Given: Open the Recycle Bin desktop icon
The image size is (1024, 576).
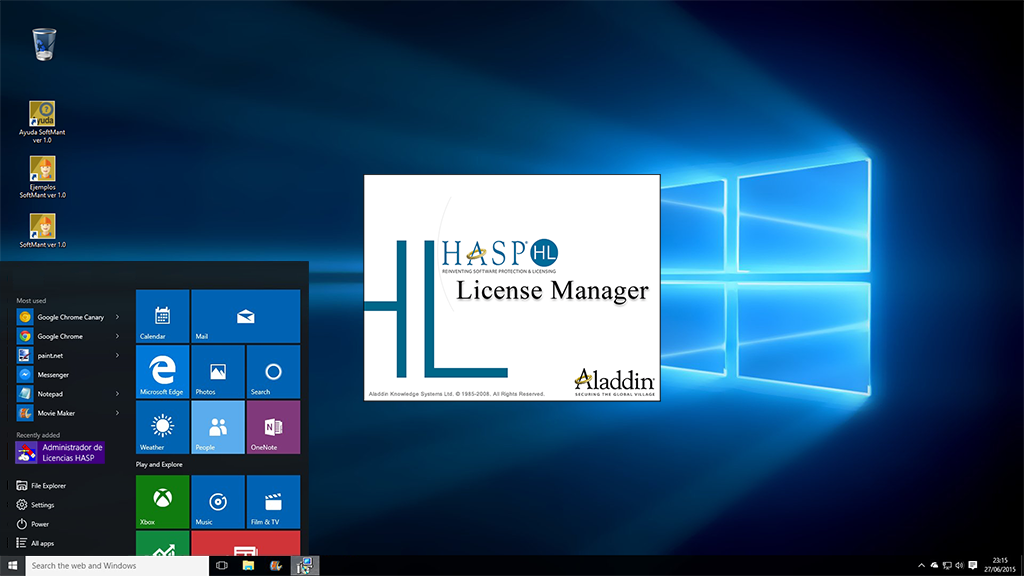Looking at the screenshot, I should 43,44.
